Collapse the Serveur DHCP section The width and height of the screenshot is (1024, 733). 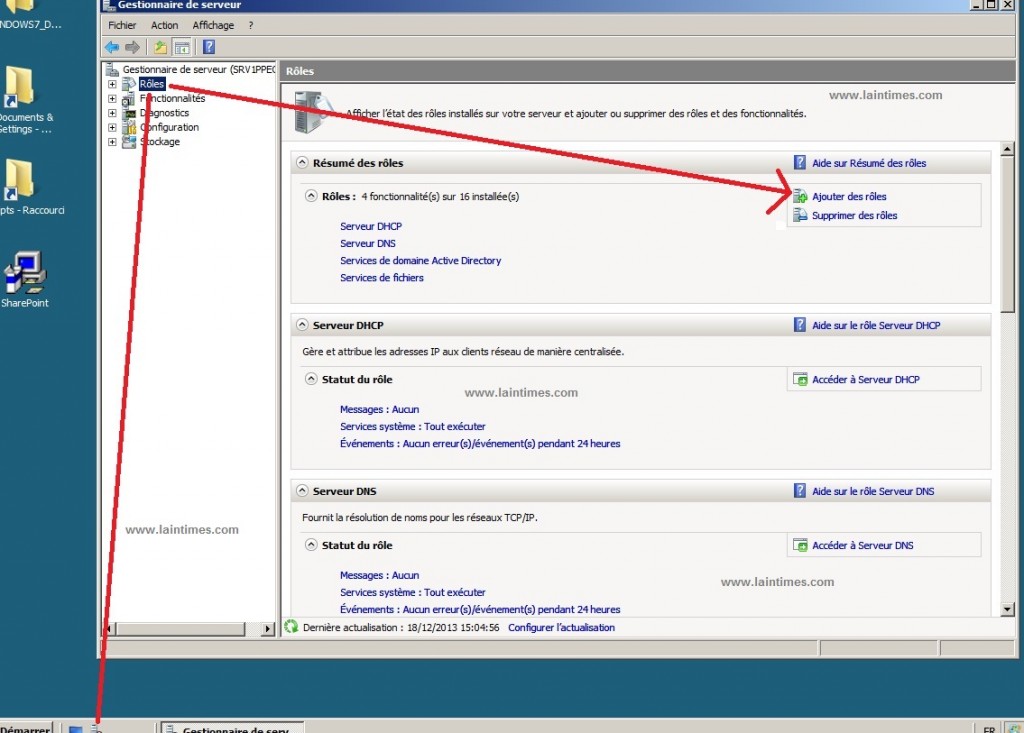[x=302, y=324]
